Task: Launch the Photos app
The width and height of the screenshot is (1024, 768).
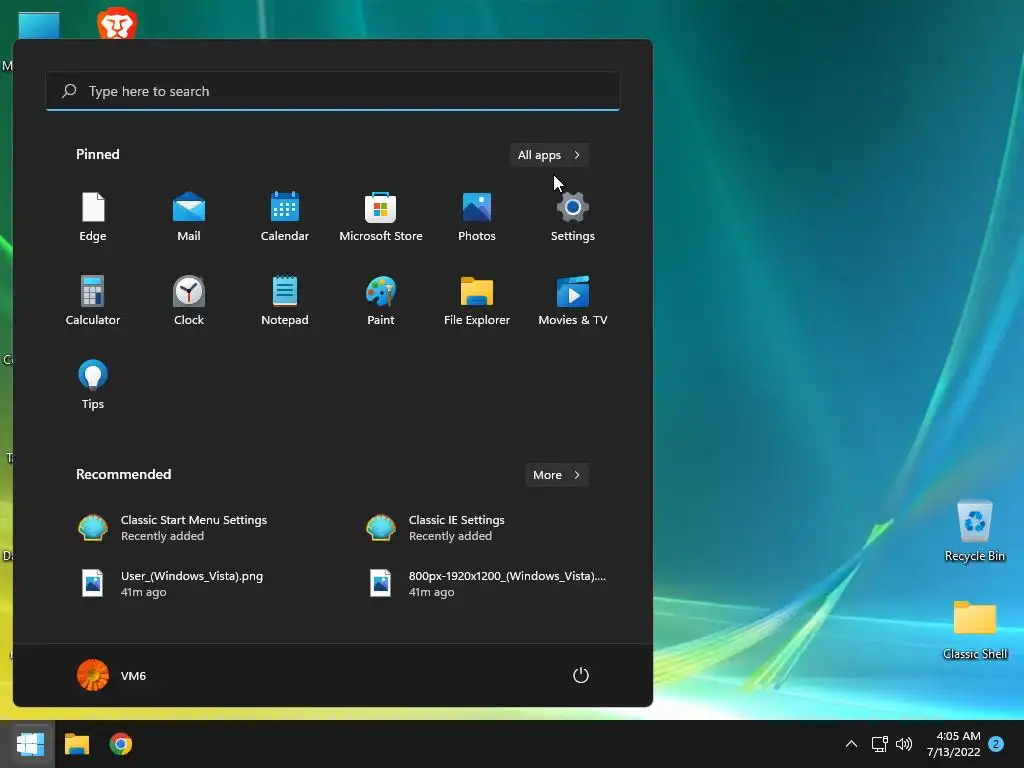Action: 477,217
